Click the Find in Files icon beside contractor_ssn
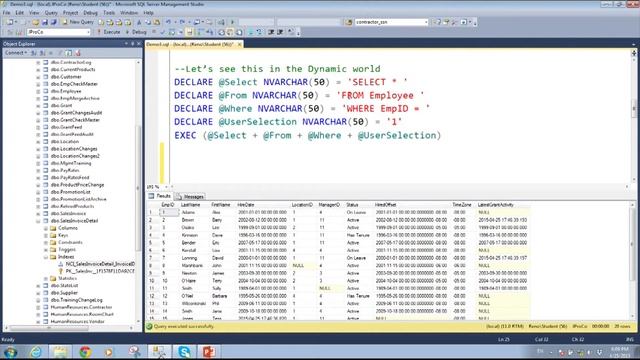Image resolution: width=640 pixels, height=360 pixels. tap(349, 22)
